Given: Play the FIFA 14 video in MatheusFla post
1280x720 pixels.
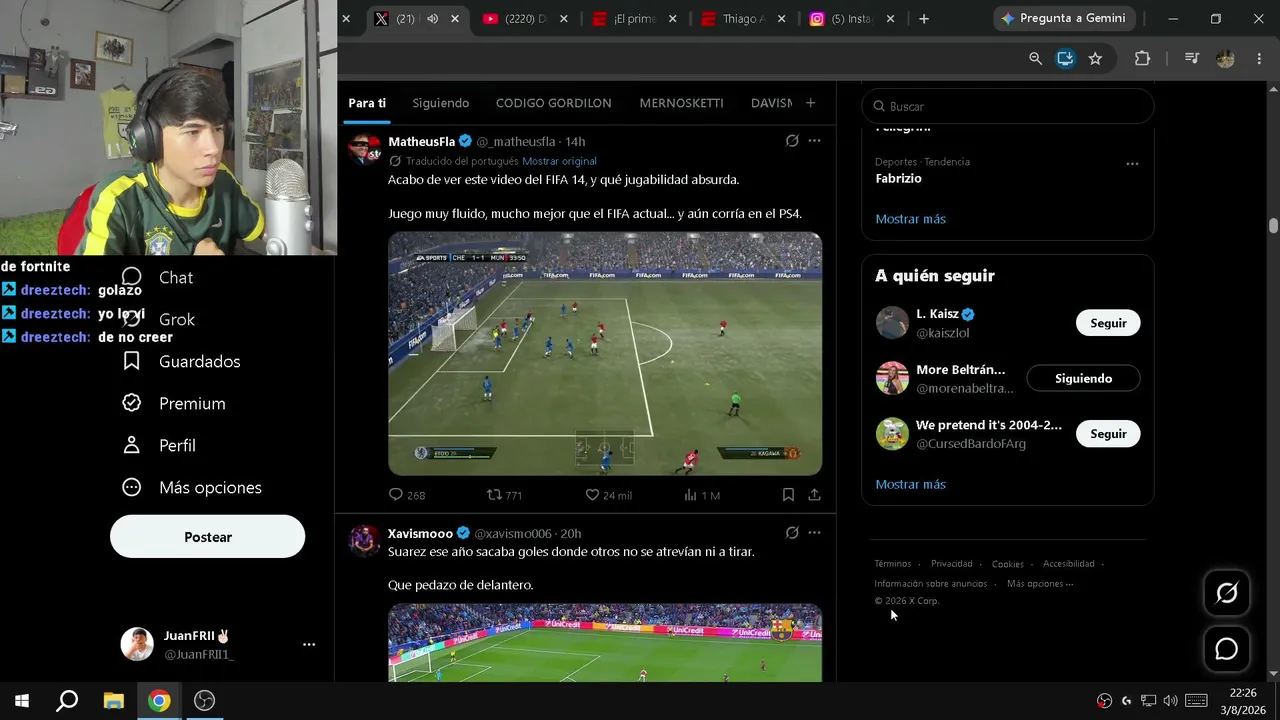Looking at the screenshot, I should pyautogui.click(x=605, y=354).
